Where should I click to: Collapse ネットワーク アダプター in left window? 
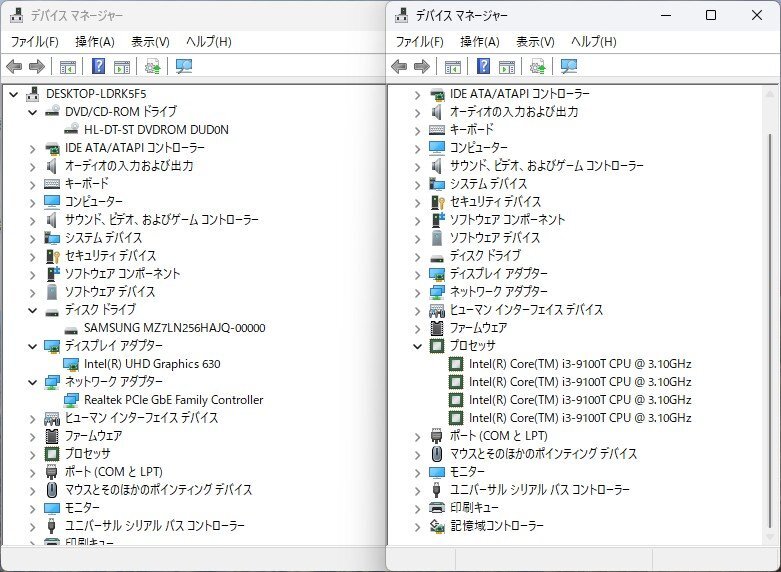pos(32,382)
